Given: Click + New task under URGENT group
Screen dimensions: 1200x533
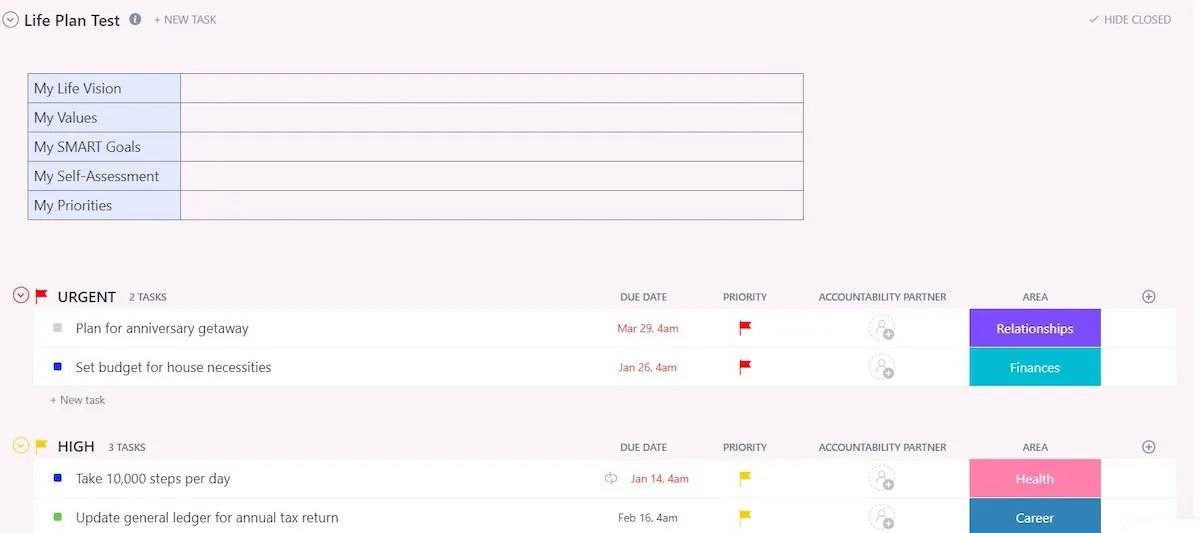Looking at the screenshot, I should [x=78, y=400].
